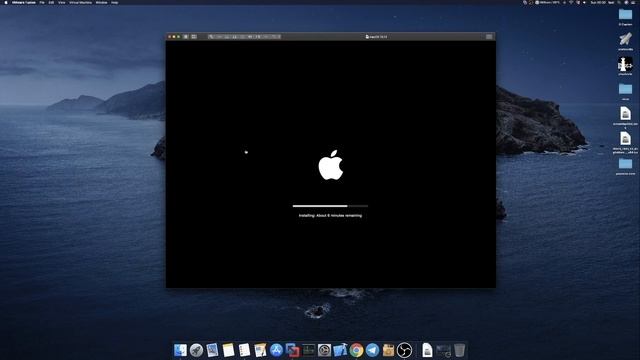
Task: Open the bottom blue folder on desktop
Action: pyautogui.click(x=625, y=164)
